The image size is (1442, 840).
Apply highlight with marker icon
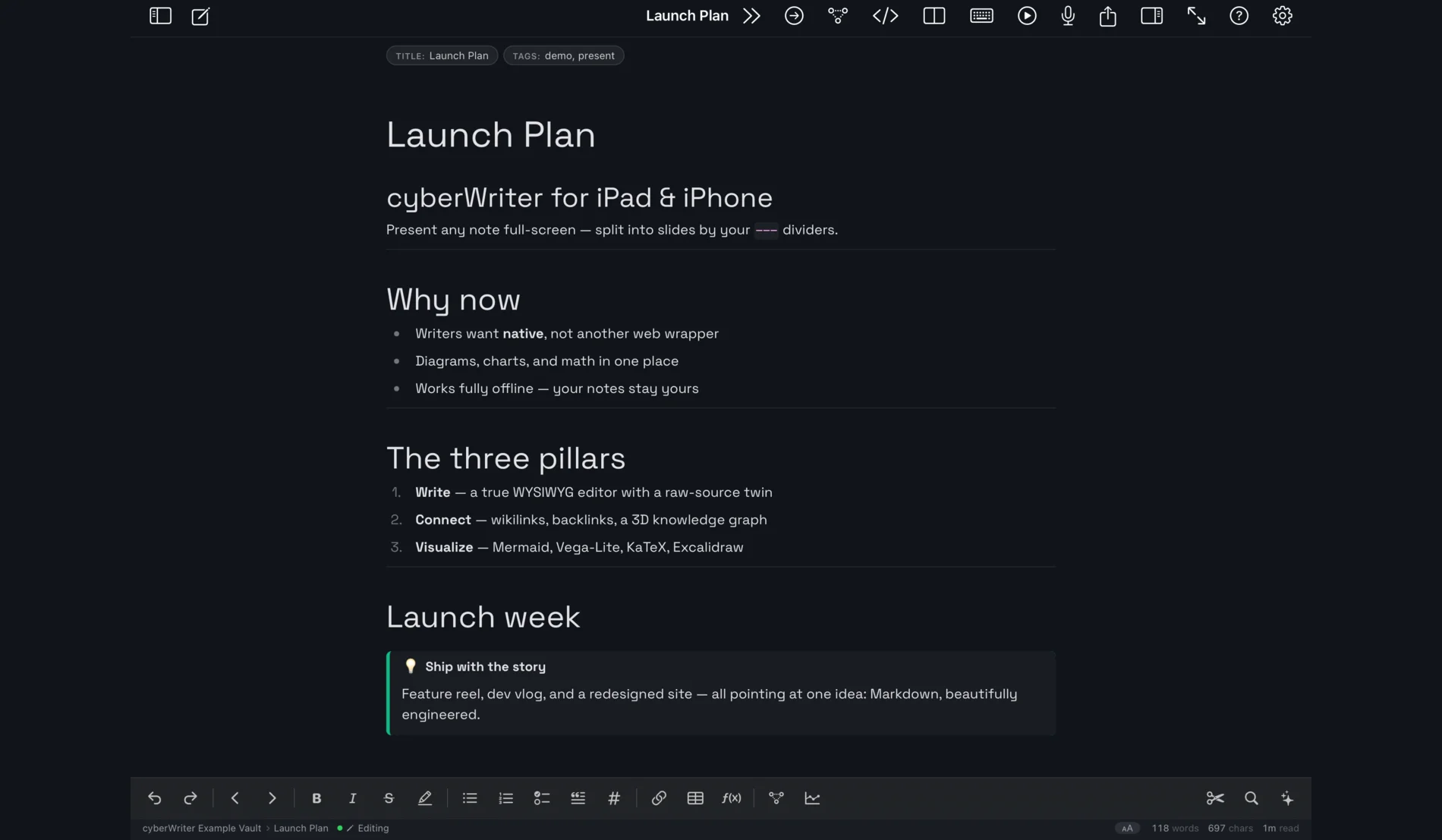(x=425, y=798)
